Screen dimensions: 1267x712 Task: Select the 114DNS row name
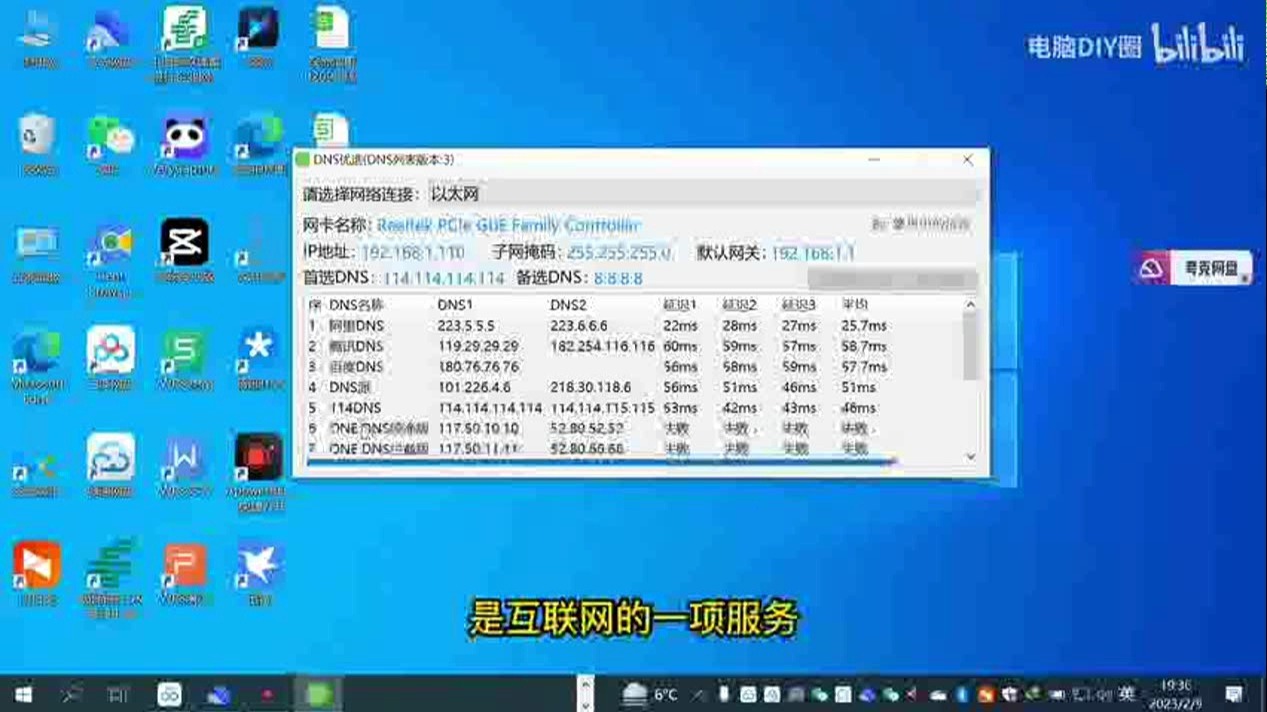tap(355, 408)
